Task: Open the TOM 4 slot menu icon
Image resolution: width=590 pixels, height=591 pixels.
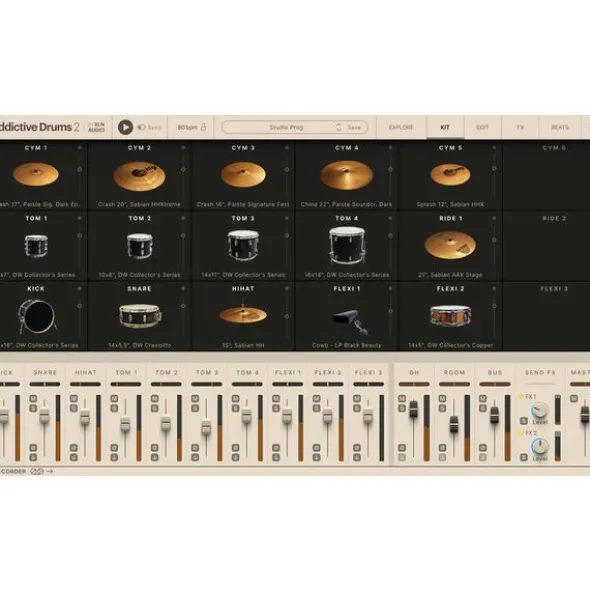Action: [x=391, y=218]
